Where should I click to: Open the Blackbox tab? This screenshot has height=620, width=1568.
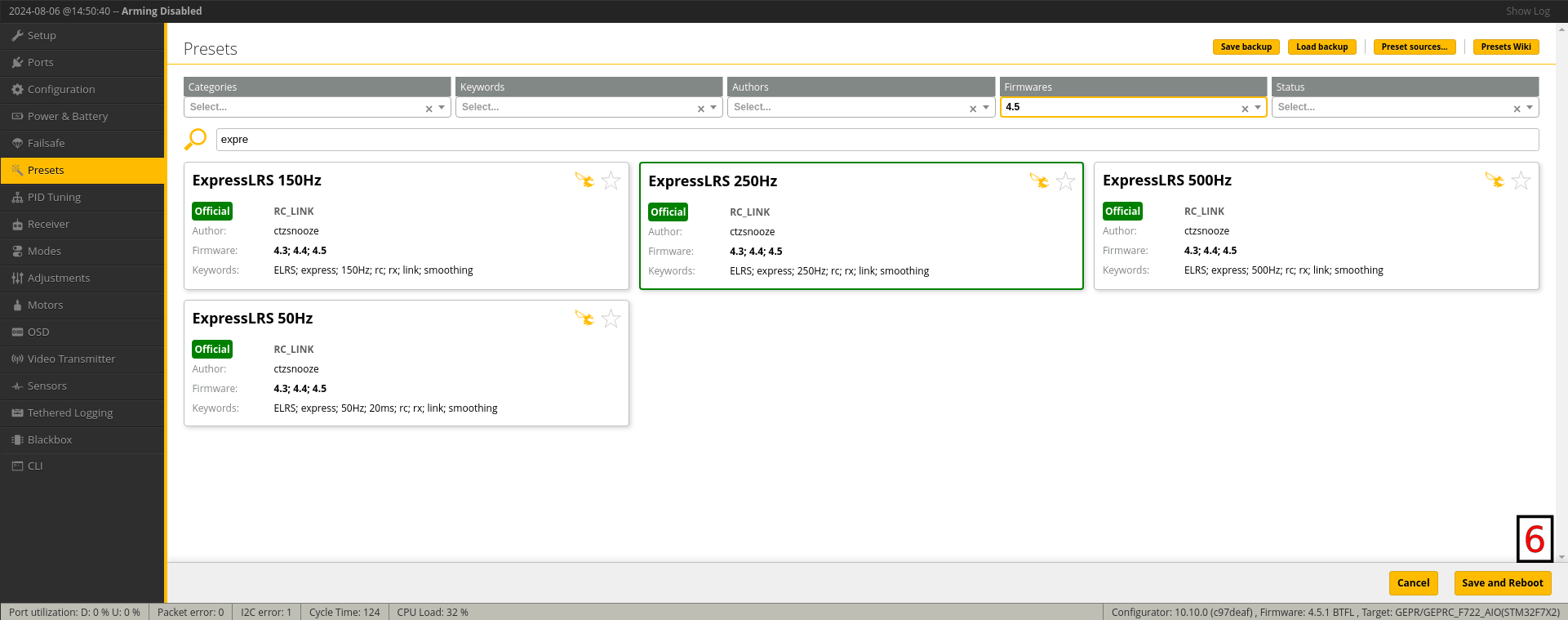[82, 439]
